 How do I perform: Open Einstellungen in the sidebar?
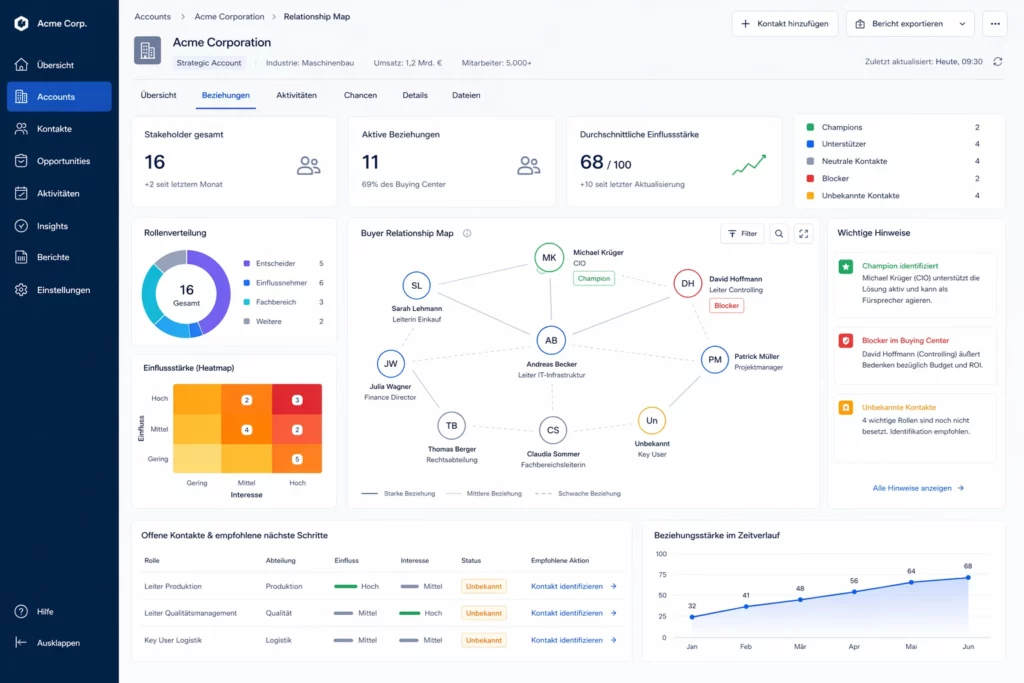click(52, 290)
